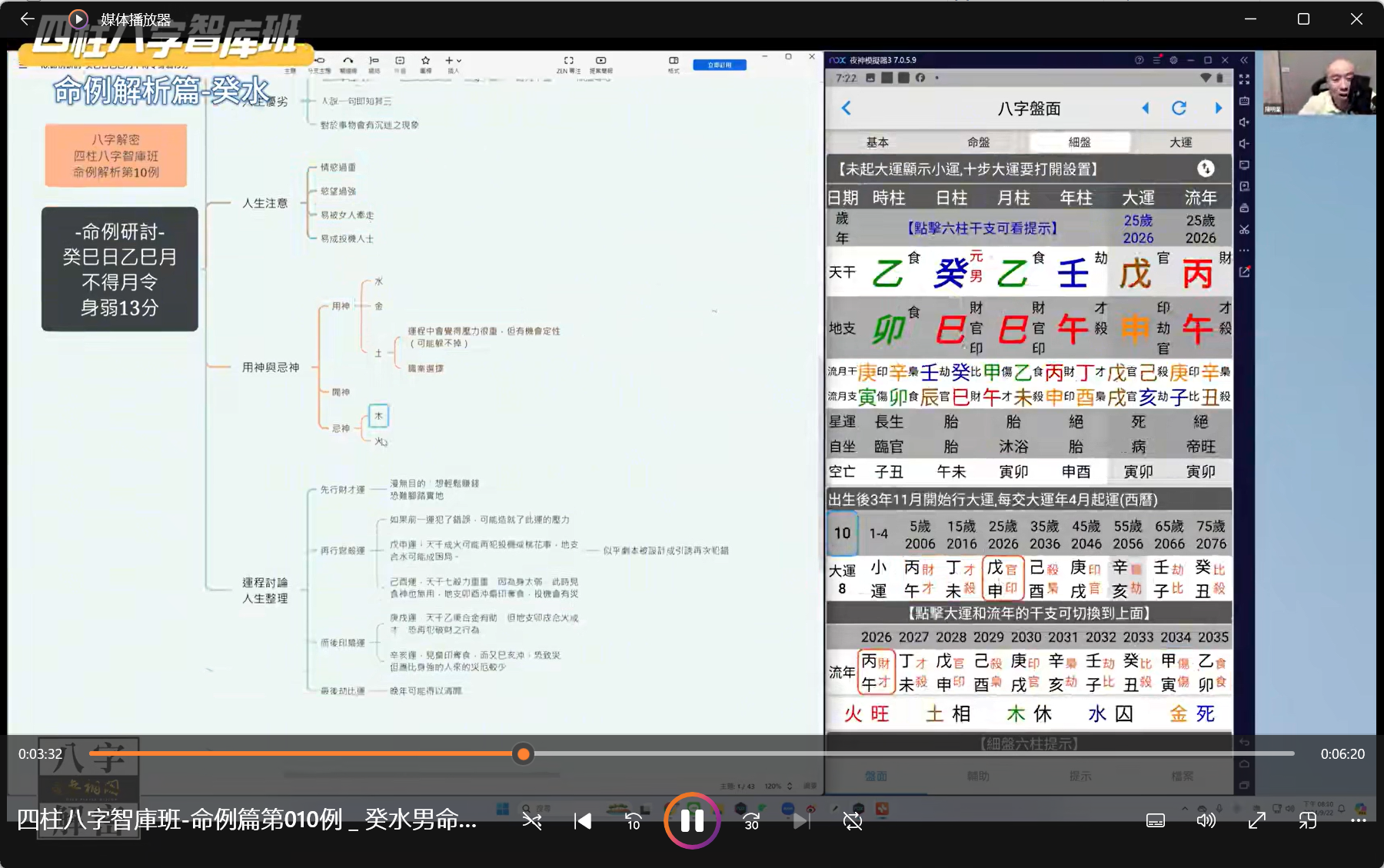Collapse the Nox sidebar with double chevron
This screenshot has height=868, width=1384.
click(1244, 60)
